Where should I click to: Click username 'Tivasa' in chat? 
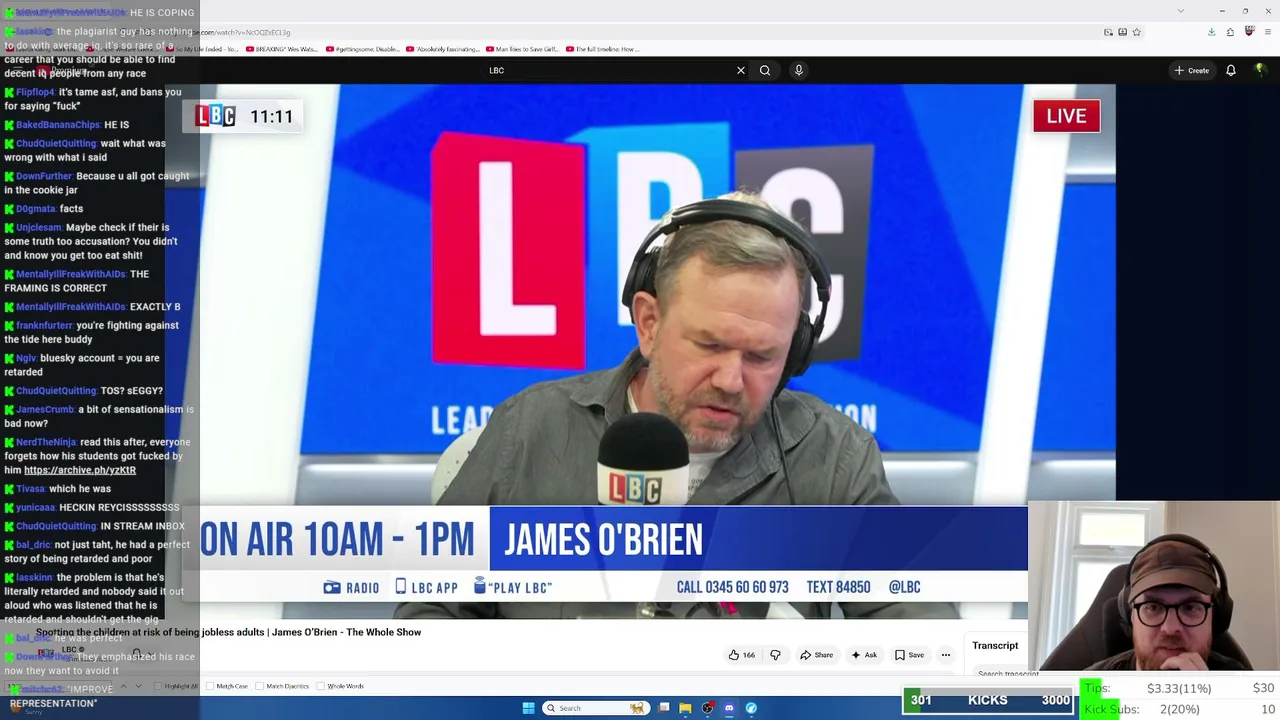tap(30, 489)
